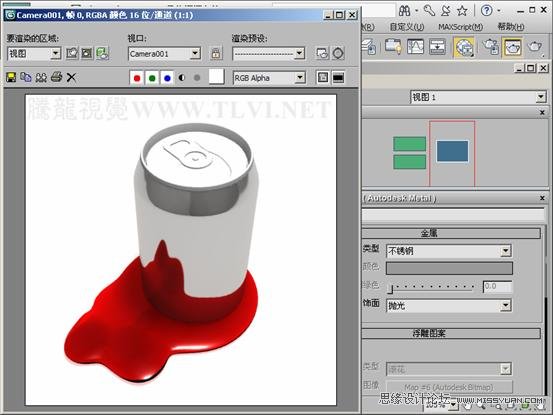Clear the rendered frame with X icon
The width and height of the screenshot is (553, 415).
pos(71,77)
